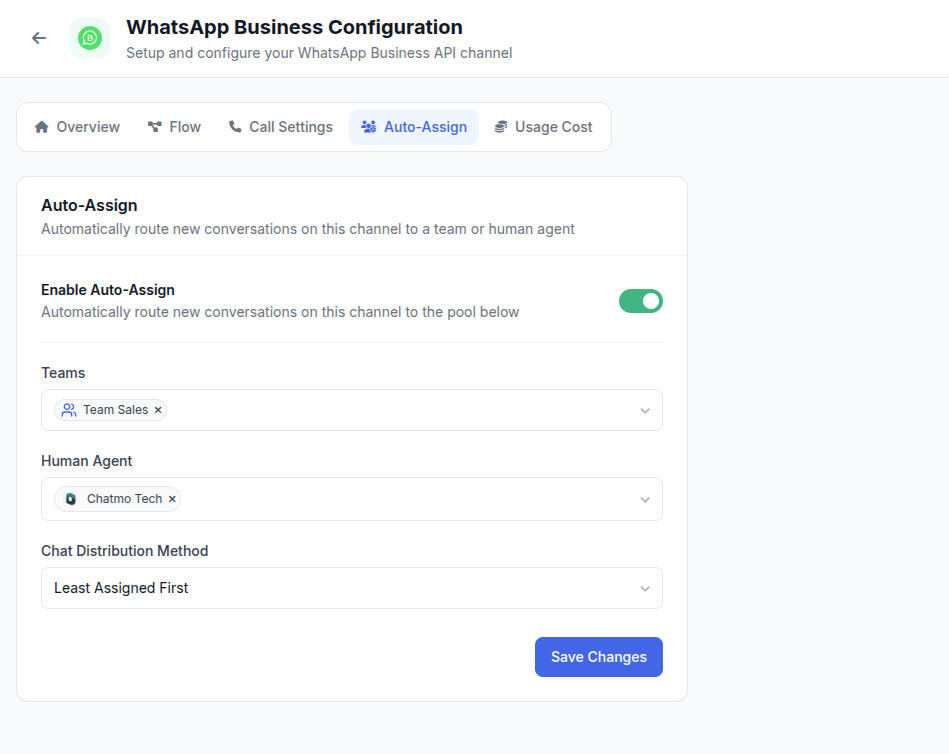Go back using the left arrow icon
Viewport: 949px width, 754px height.
[39, 38]
